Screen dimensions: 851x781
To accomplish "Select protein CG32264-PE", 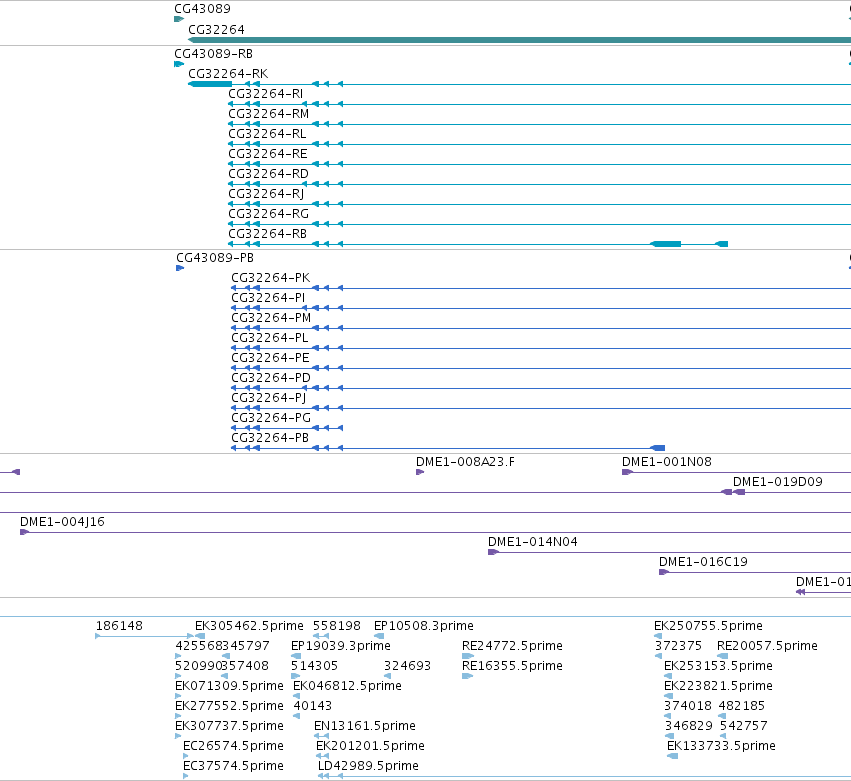I will point(270,358).
